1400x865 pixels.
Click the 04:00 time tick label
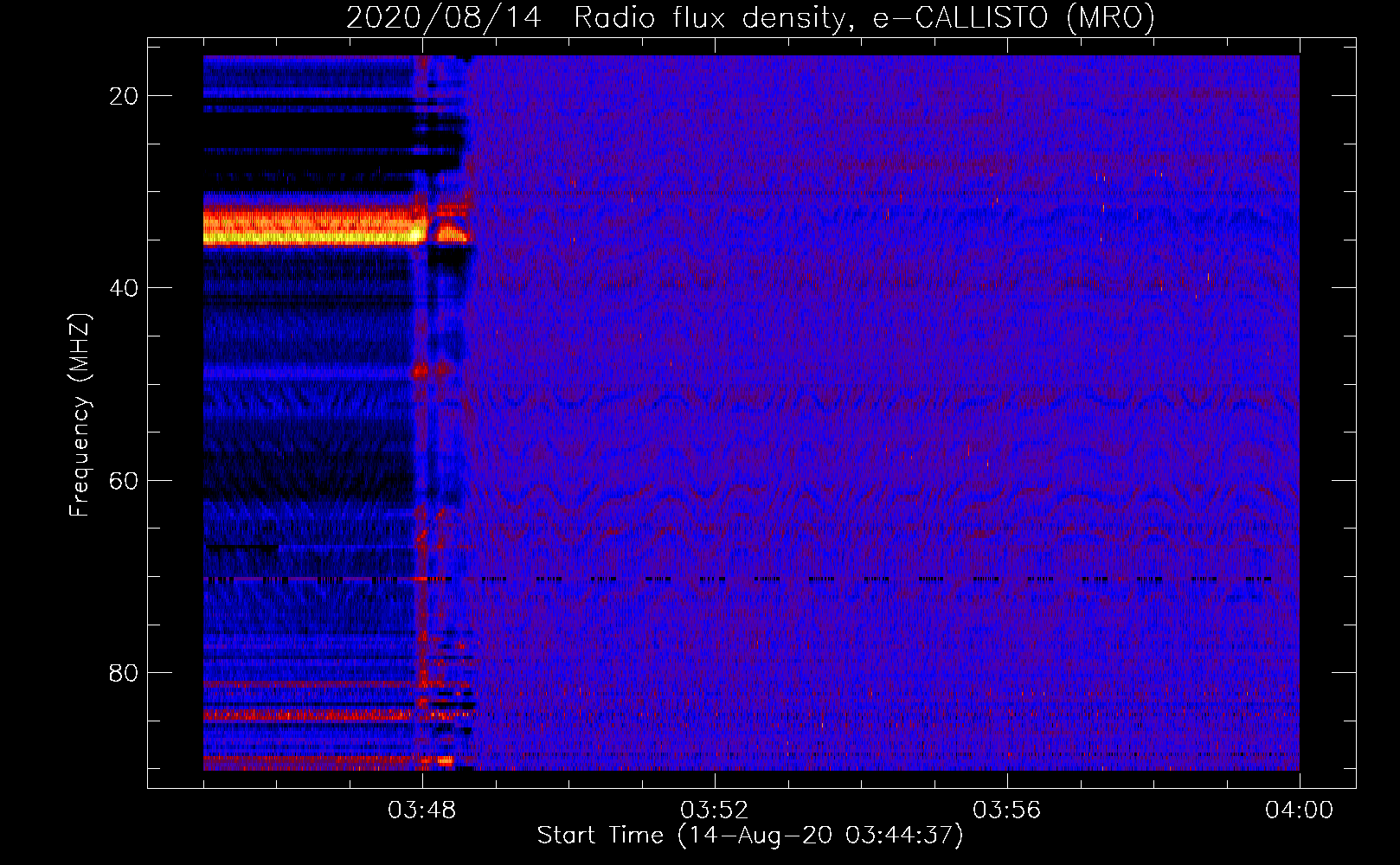click(1299, 811)
